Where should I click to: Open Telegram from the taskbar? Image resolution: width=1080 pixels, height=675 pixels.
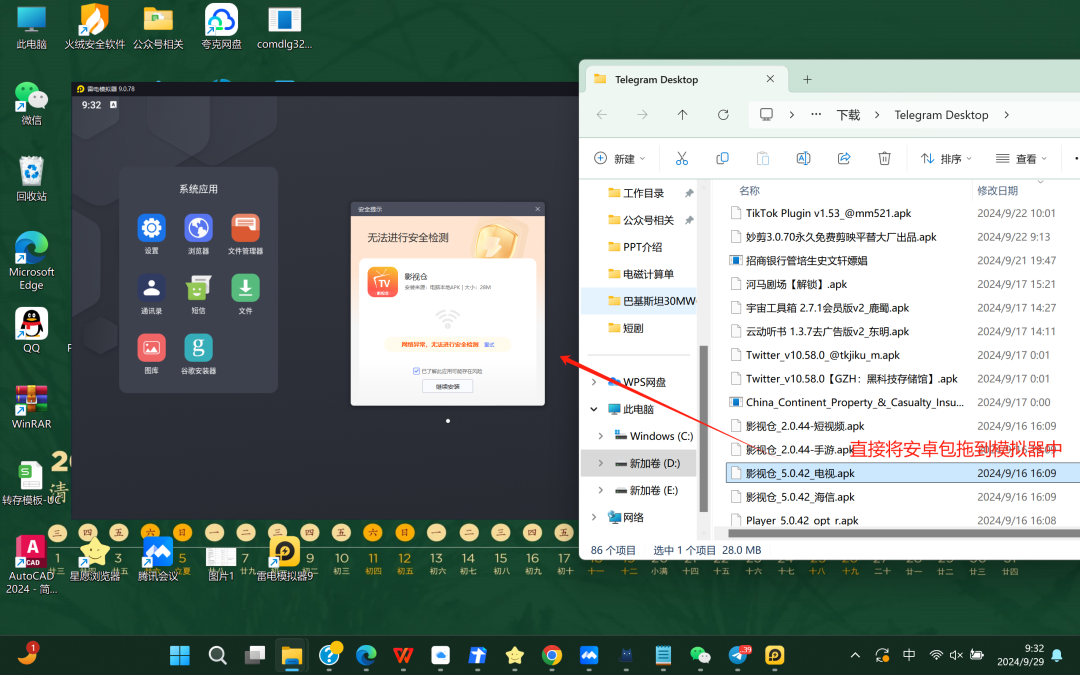point(738,655)
